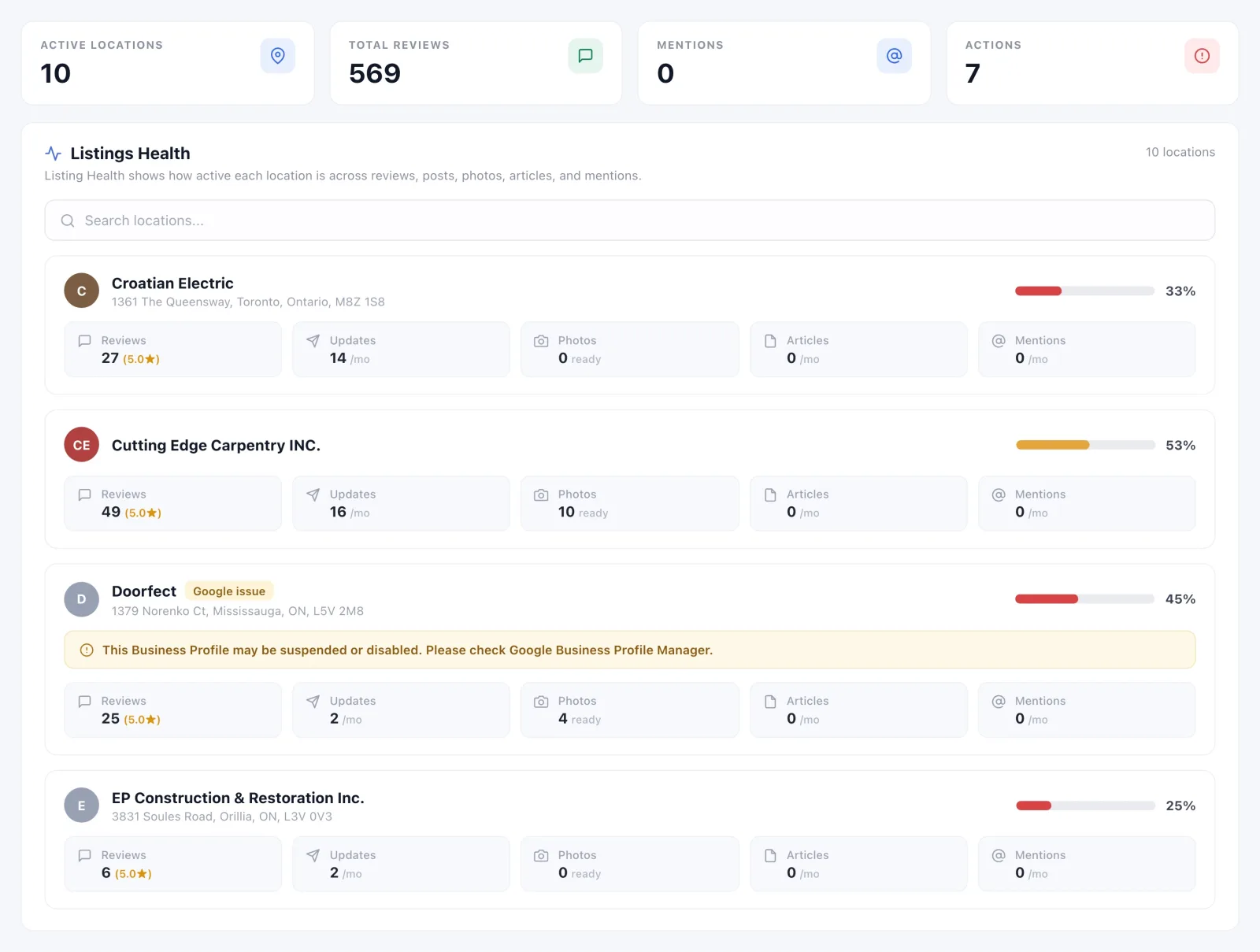Click the Active Locations map pin icon
The image size is (1260, 952).
pos(278,56)
